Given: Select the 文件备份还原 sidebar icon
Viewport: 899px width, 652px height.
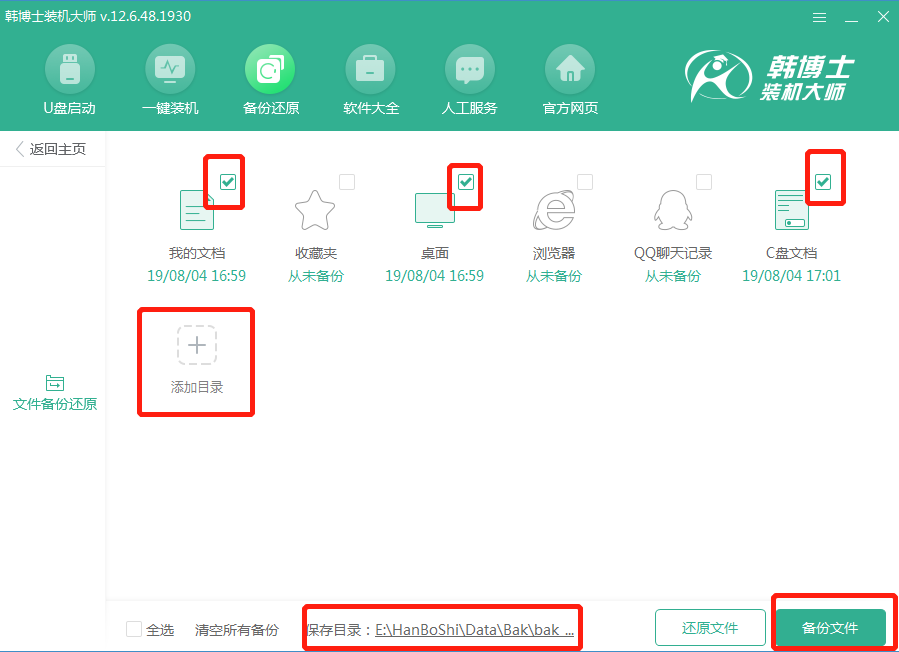Looking at the screenshot, I should [x=54, y=385].
